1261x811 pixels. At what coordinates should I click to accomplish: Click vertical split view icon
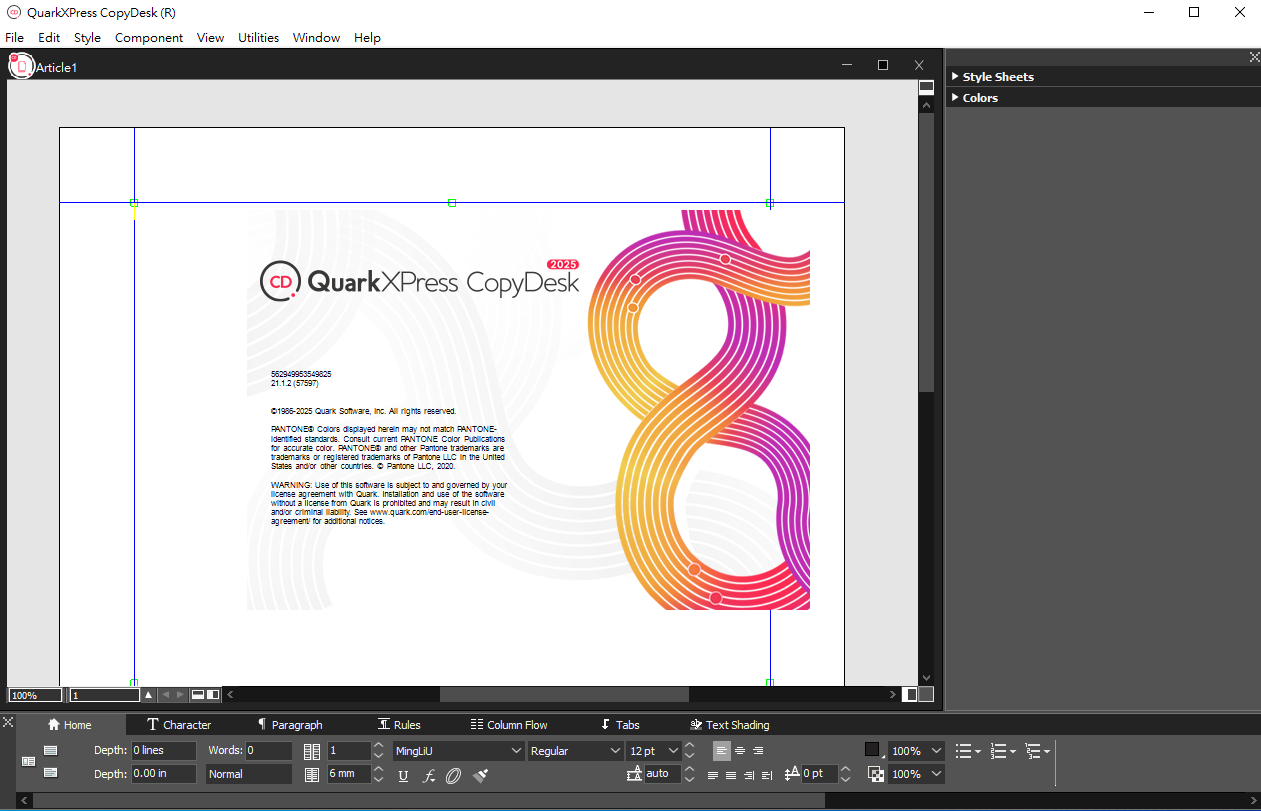213,694
